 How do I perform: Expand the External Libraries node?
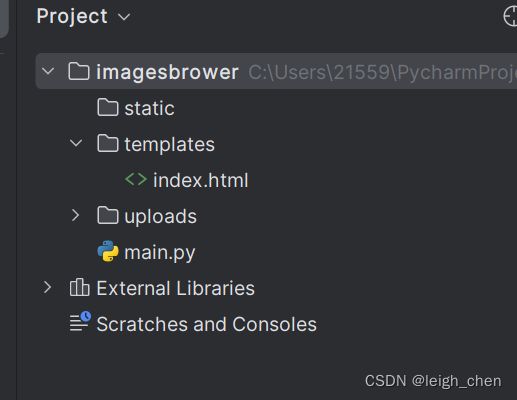point(47,287)
